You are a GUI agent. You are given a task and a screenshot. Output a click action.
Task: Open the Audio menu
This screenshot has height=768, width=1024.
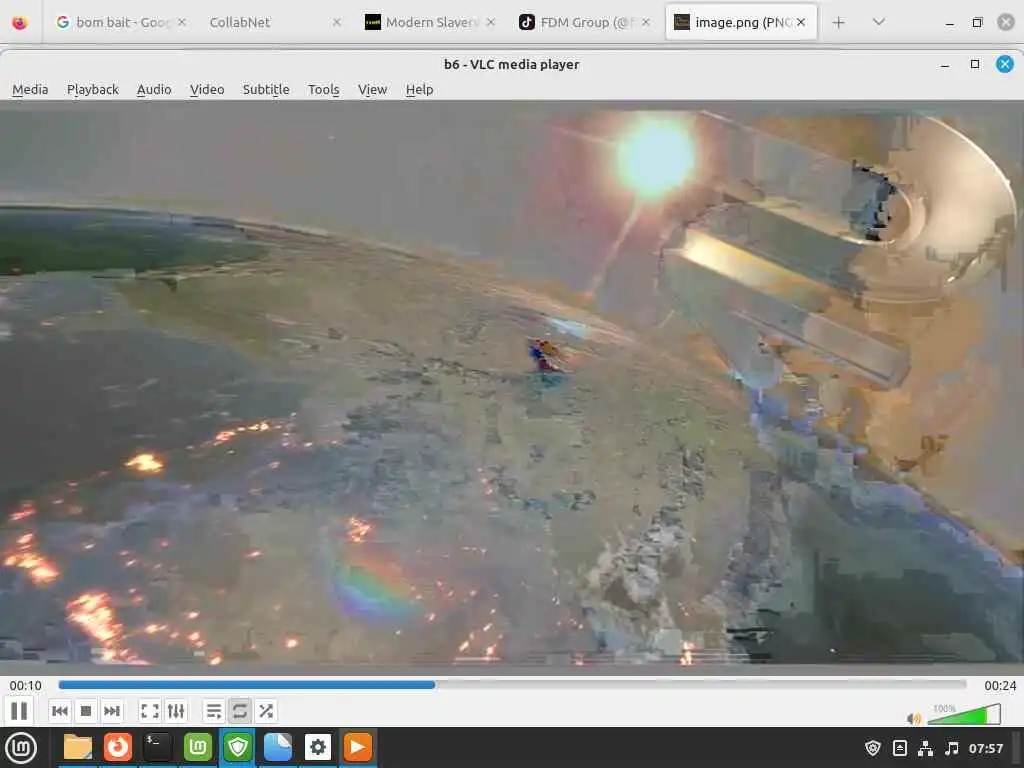pos(154,89)
